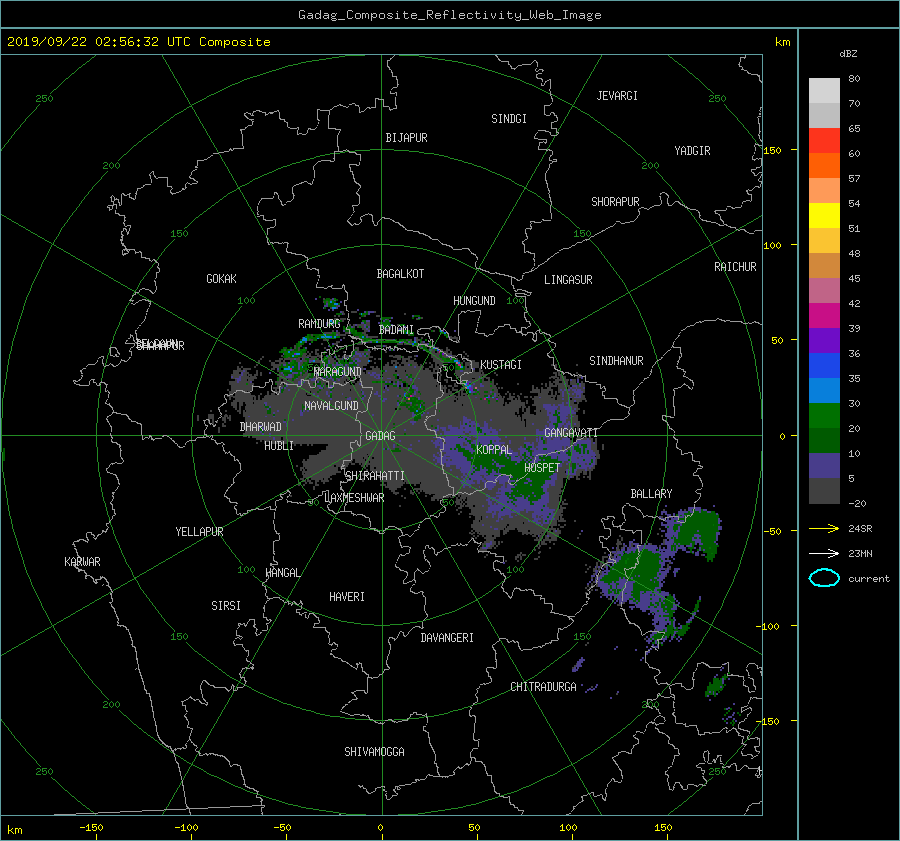The height and width of the screenshot is (841, 900).
Task: Click the -150 tick on bottom km axis
Action: click(x=91, y=827)
